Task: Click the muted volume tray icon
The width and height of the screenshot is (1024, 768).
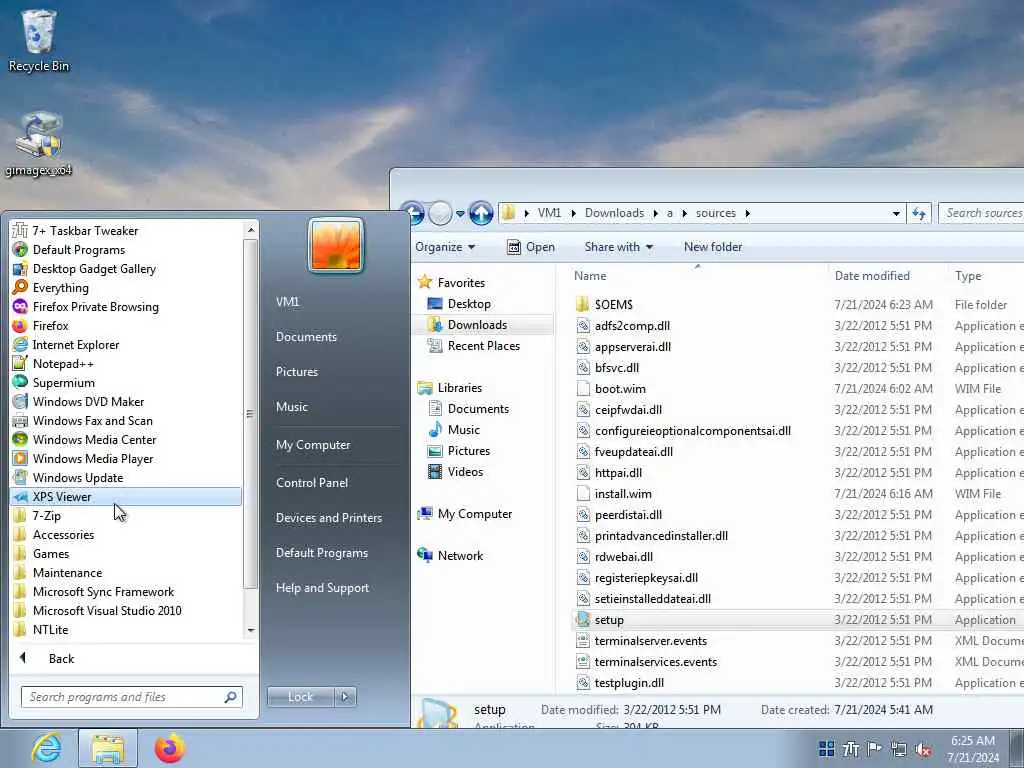Action: tap(923, 749)
